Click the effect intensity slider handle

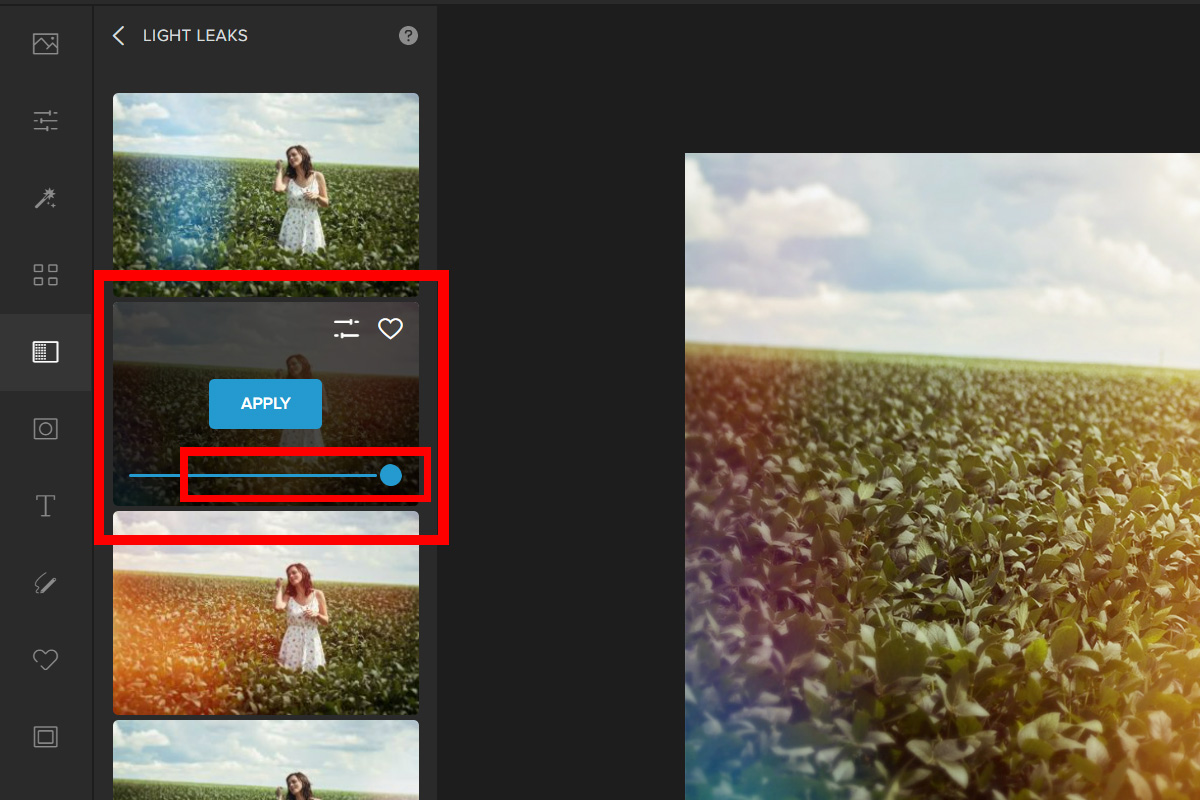click(x=391, y=475)
